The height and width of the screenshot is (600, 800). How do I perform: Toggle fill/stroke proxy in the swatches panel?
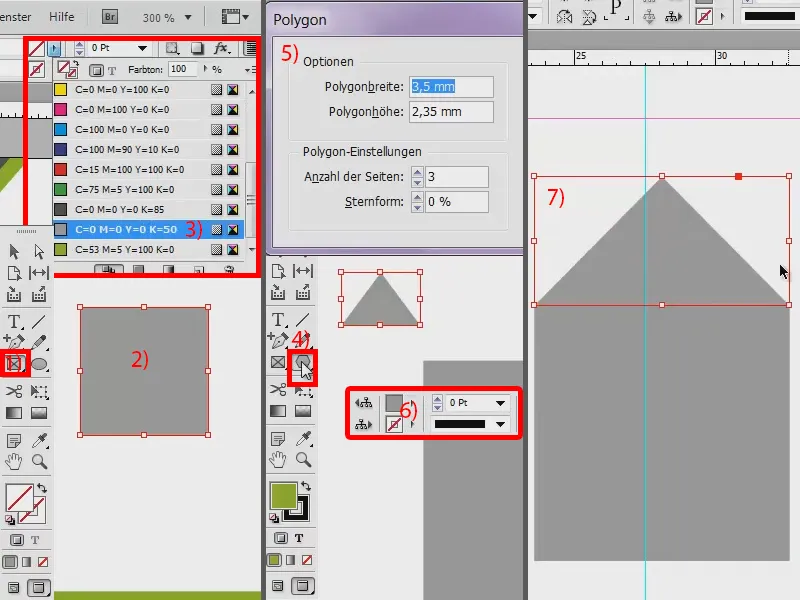pyautogui.click(x=67, y=68)
